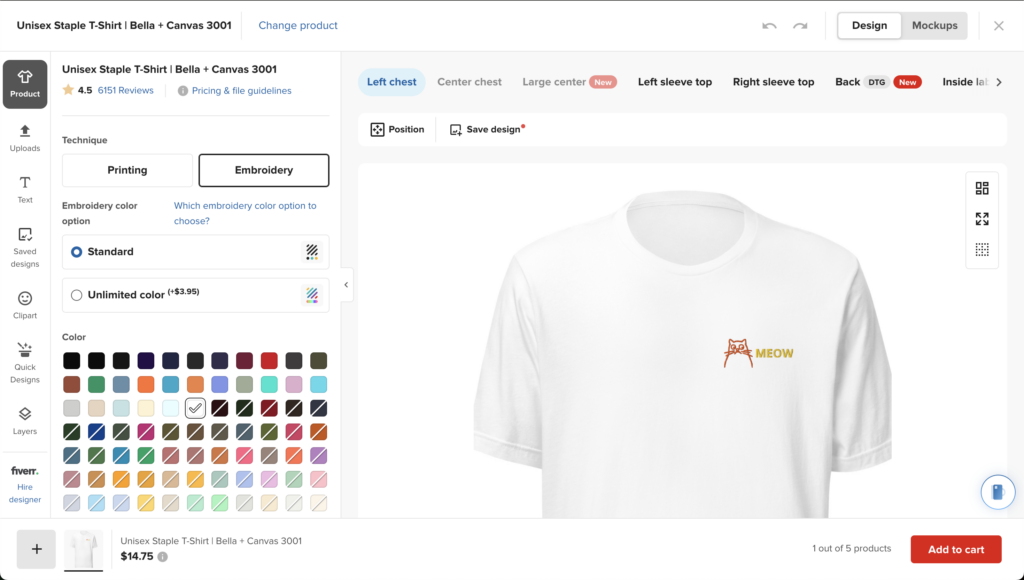Open Saved designs panel
Image resolution: width=1024 pixels, height=580 pixels.
[x=25, y=248]
